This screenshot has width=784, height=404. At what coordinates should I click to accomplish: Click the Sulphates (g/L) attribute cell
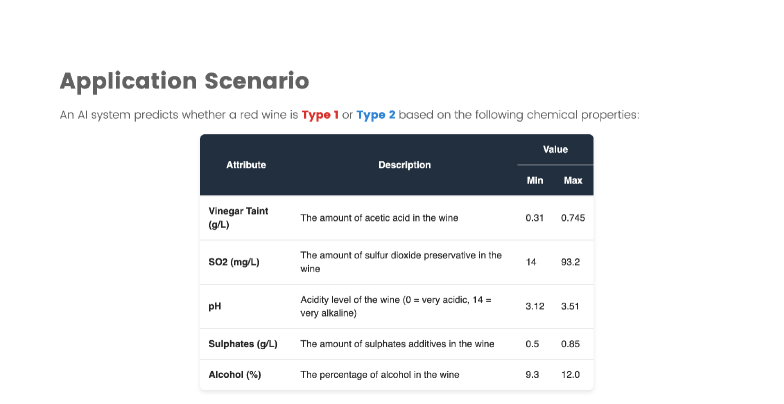pos(243,344)
